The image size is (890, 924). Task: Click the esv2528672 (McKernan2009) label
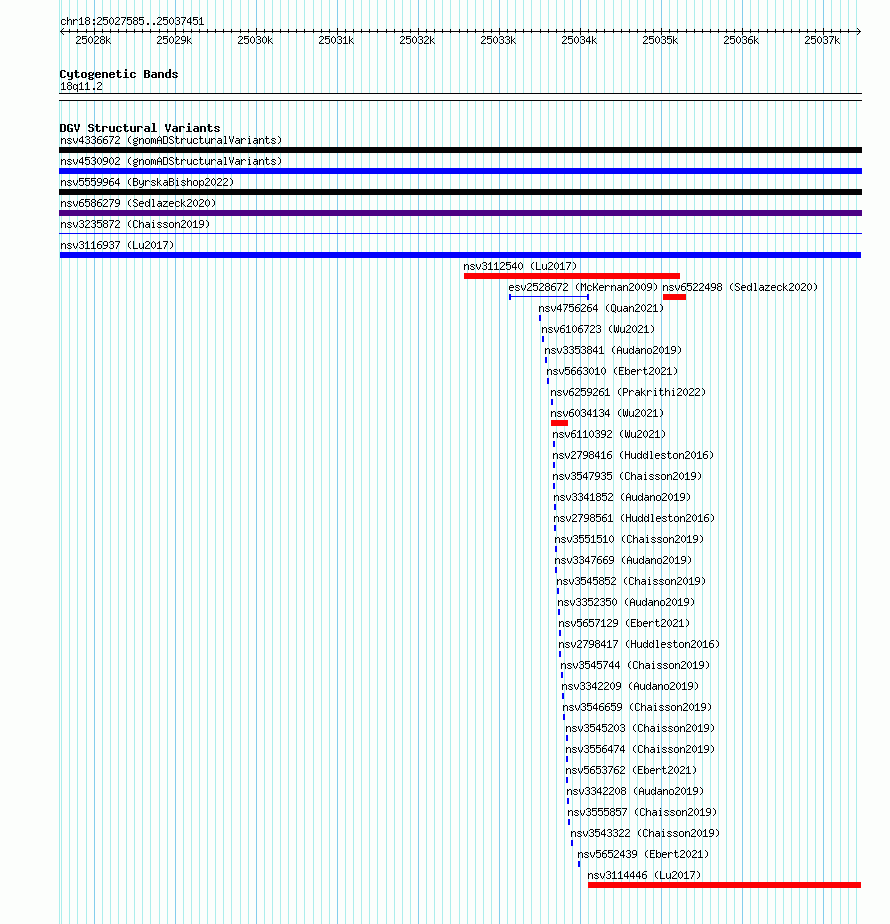coord(583,288)
